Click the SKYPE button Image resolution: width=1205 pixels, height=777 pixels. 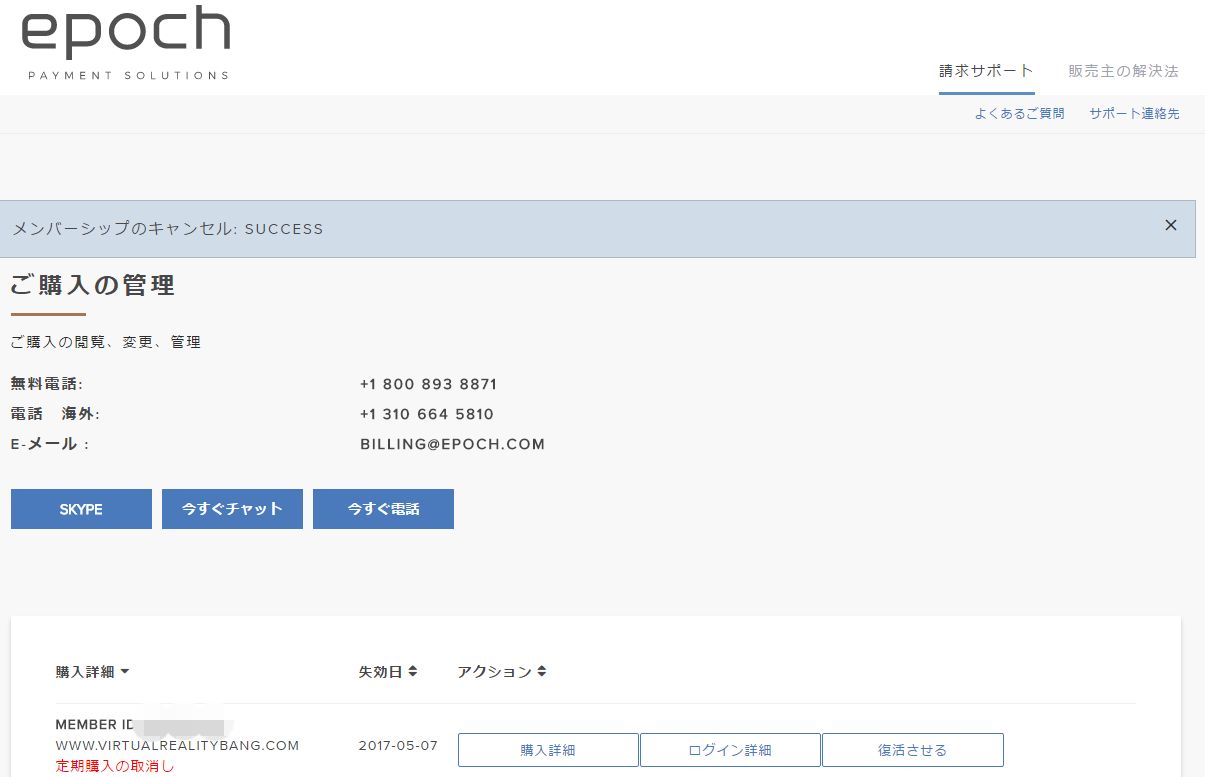(81, 509)
